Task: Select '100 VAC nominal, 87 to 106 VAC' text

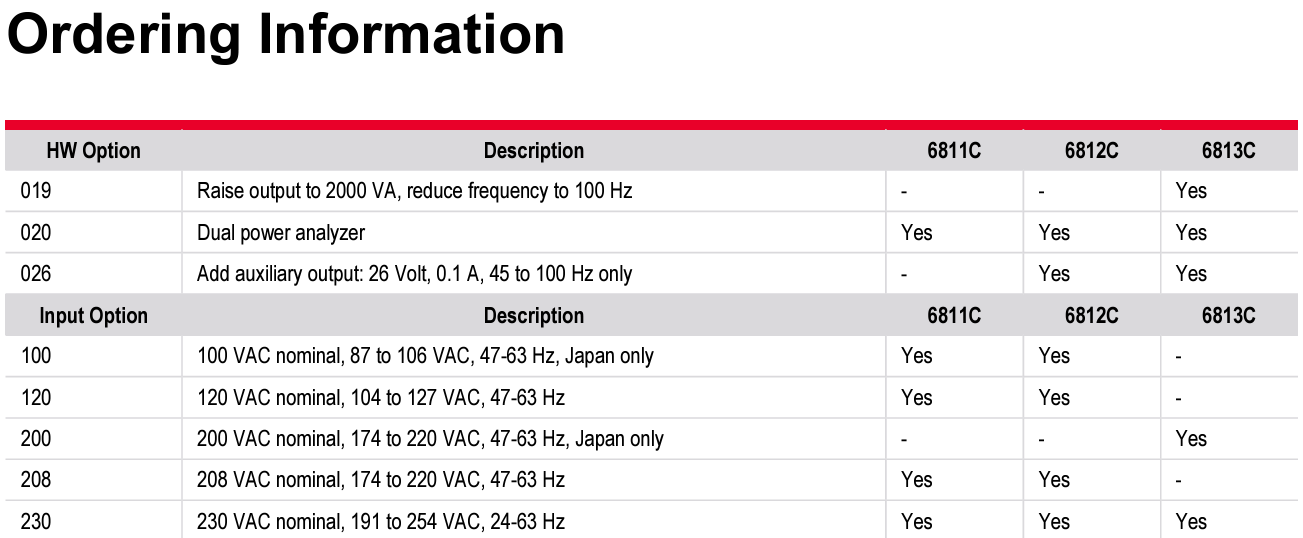Action: [425, 356]
